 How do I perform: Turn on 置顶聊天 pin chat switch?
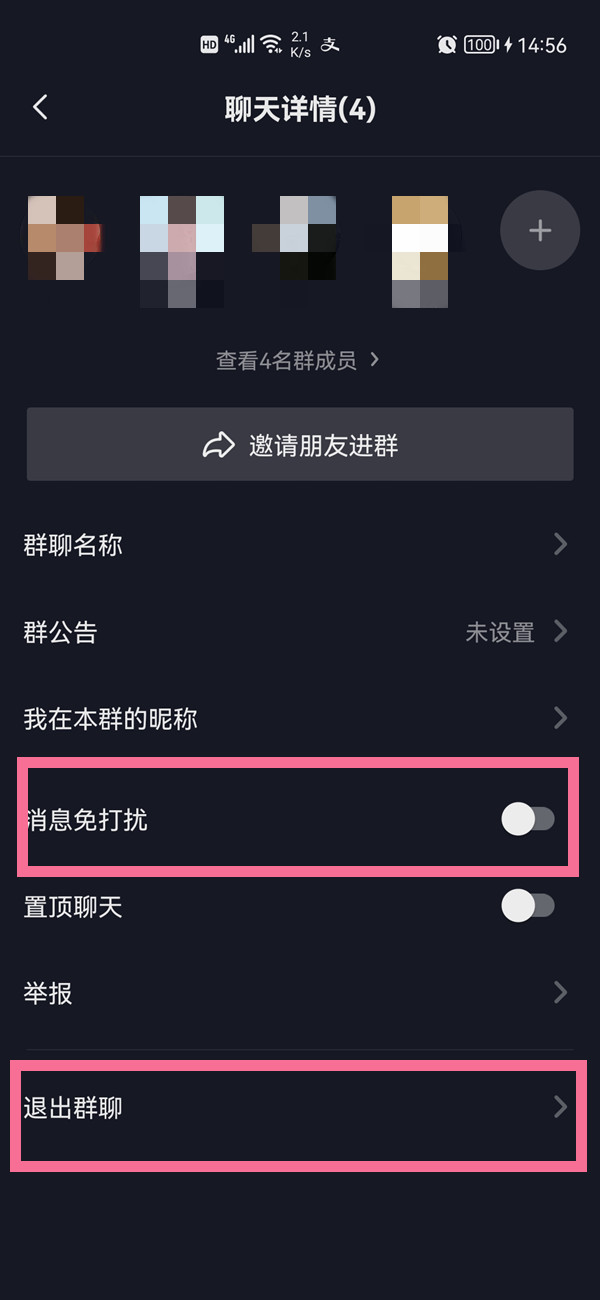coord(530,906)
